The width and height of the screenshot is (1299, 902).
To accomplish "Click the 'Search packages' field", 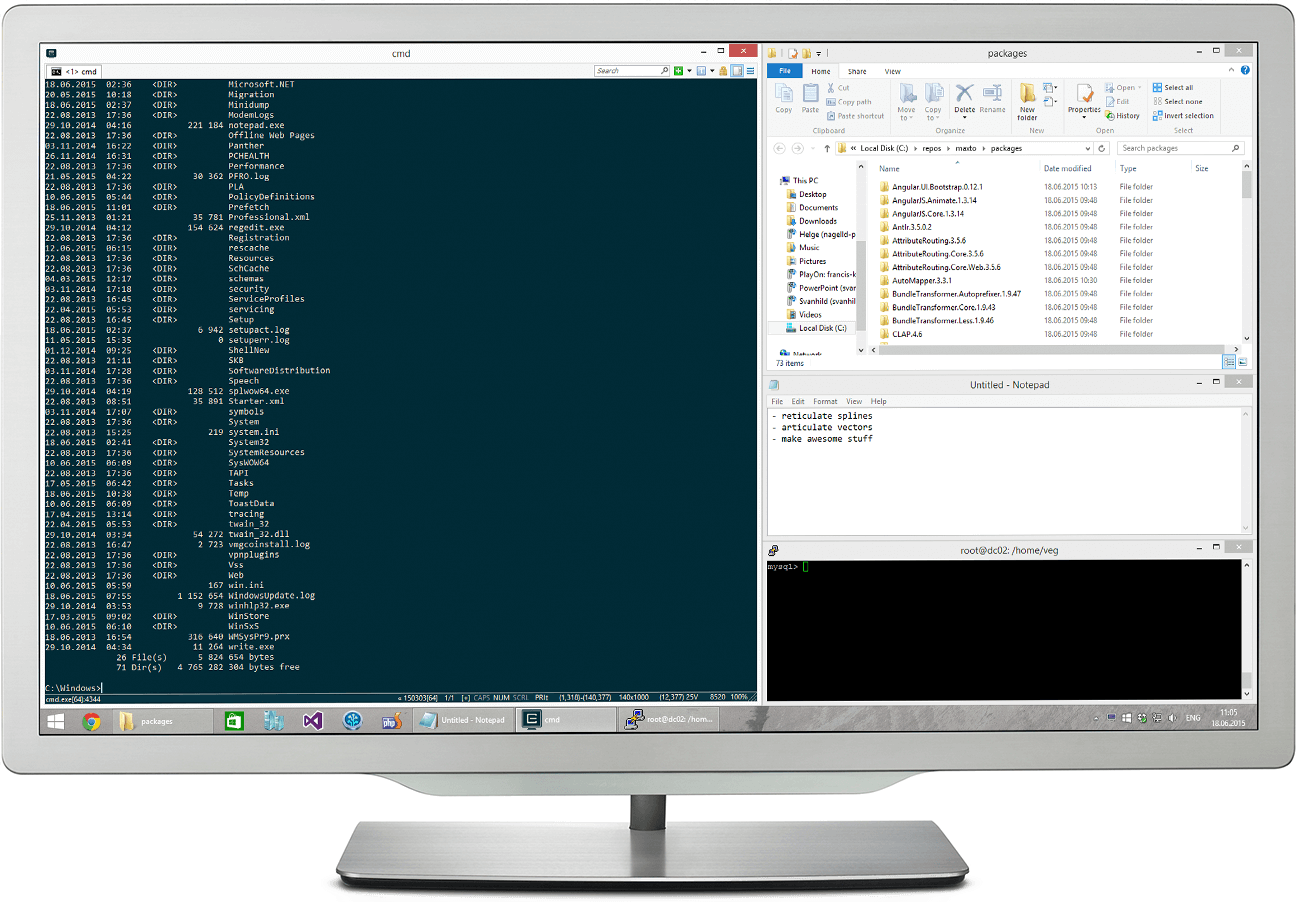I will (x=1180, y=148).
